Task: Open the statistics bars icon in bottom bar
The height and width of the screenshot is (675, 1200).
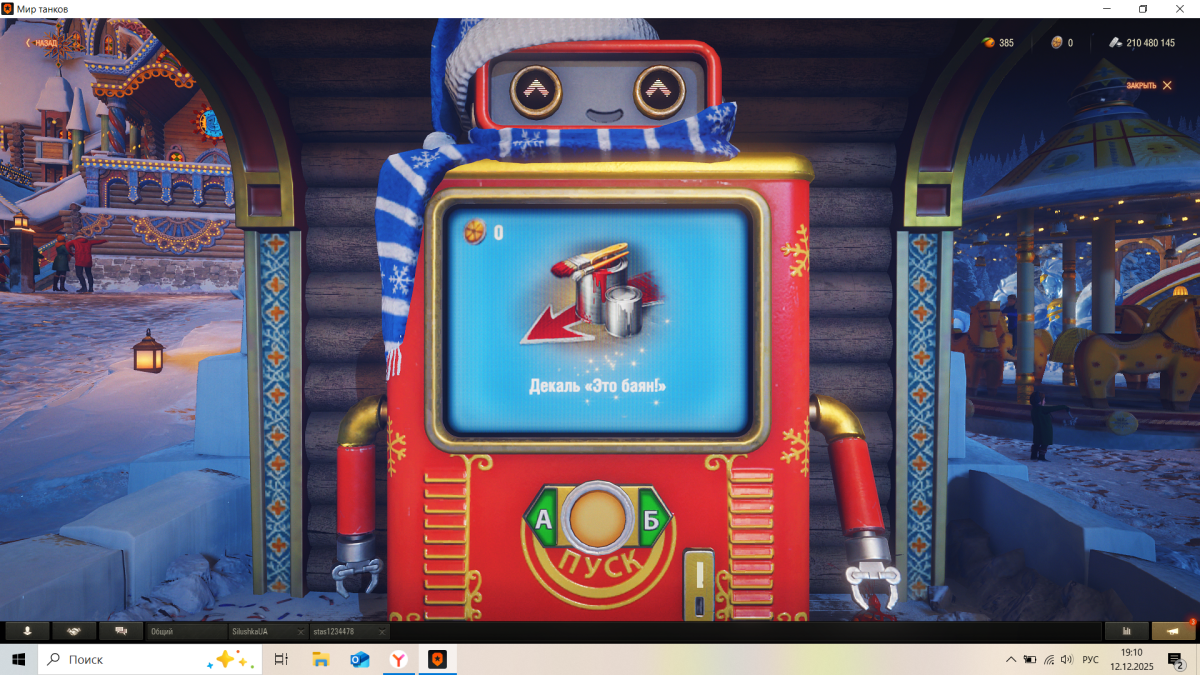Action: click(x=1127, y=631)
